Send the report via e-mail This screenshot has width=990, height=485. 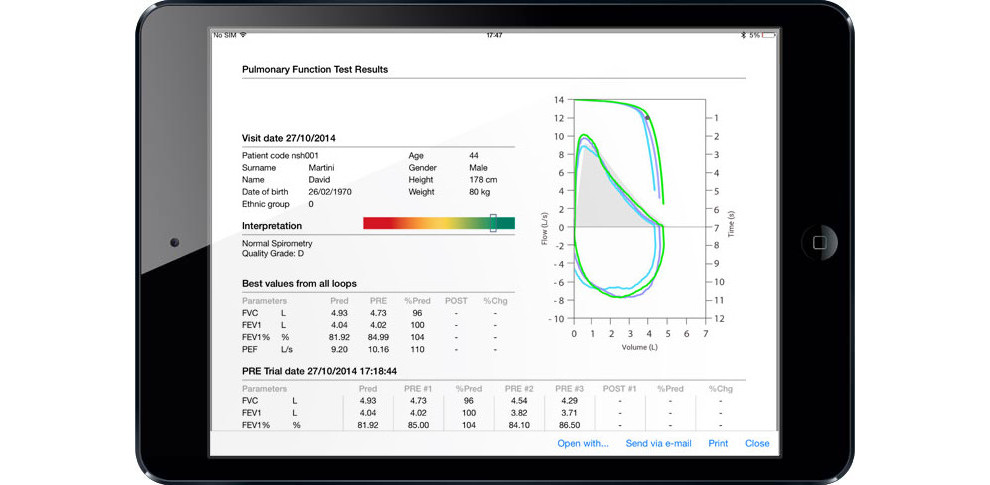pyautogui.click(x=658, y=443)
